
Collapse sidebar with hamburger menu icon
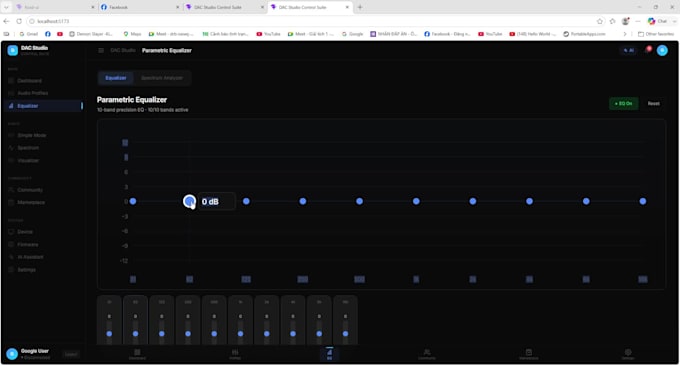tap(101, 50)
